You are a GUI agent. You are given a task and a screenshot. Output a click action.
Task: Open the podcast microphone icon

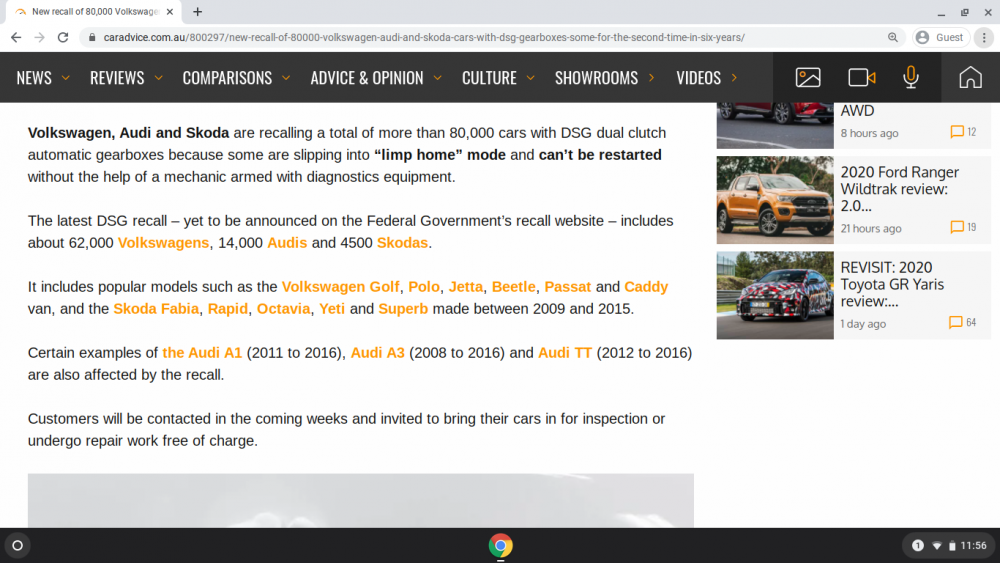[911, 78]
